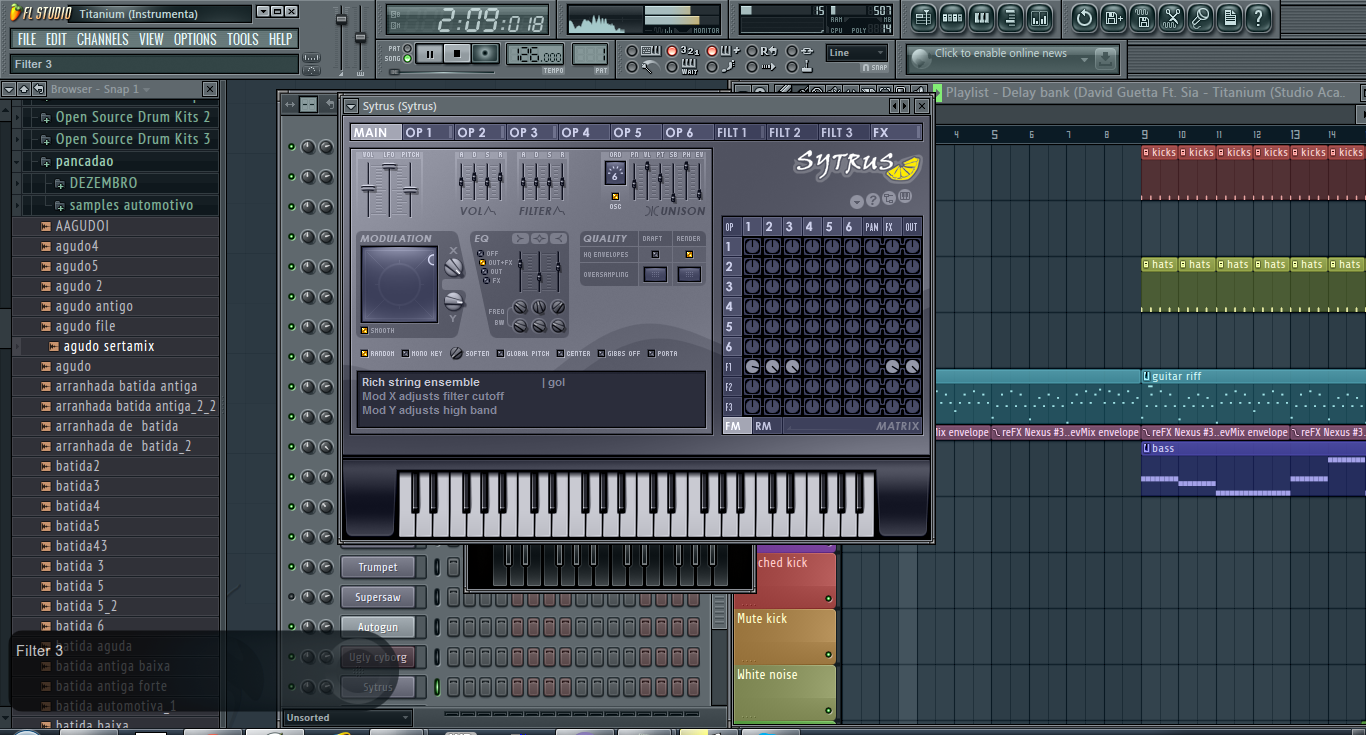Click the Sytrus VOL fader
This screenshot has height=735, width=1366.
click(x=369, y=188)
